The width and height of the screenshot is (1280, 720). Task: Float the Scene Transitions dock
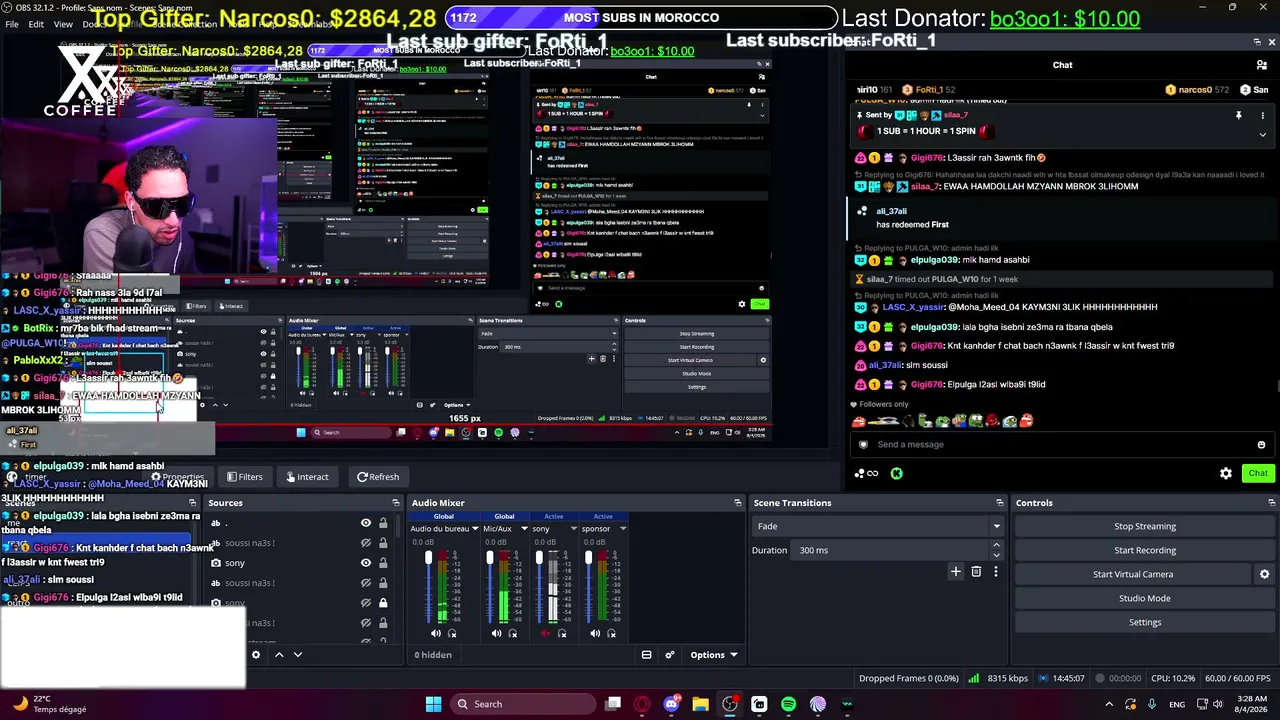pos(999,503)
